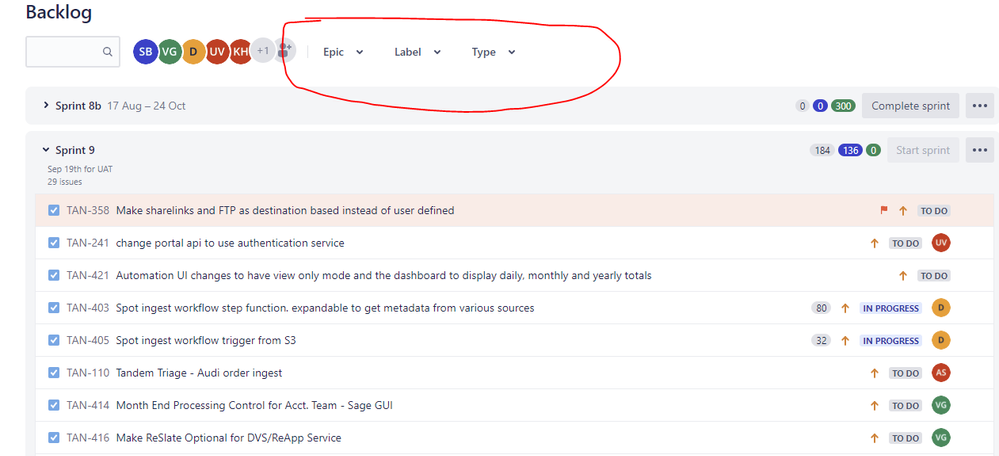Click task type checkbox icon on TAN-110
The height and width of the screenshot is (456, 999).
[x=54, y=373]
